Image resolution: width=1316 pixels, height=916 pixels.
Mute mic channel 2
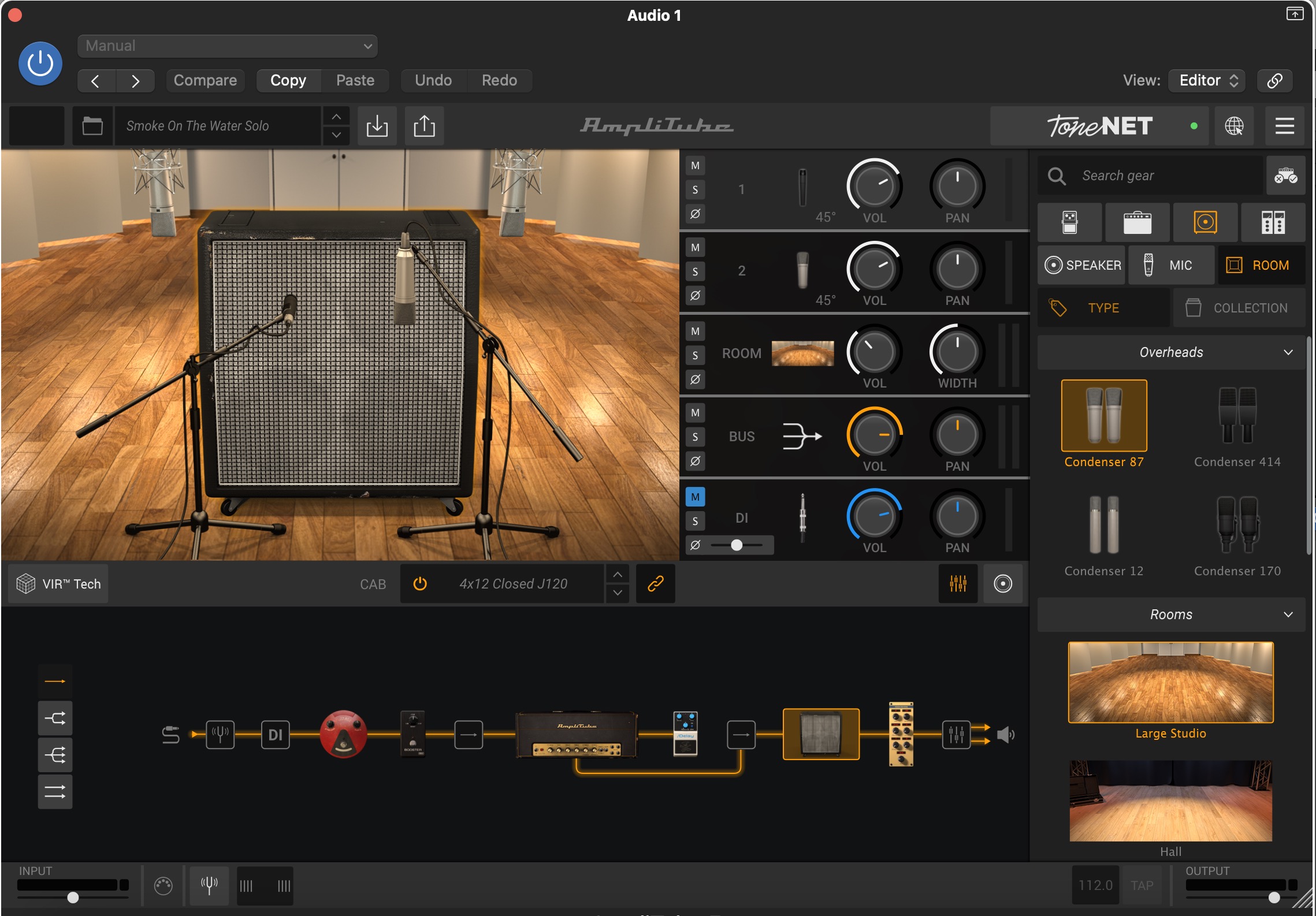pyautogui.click(x=696, y=248)
